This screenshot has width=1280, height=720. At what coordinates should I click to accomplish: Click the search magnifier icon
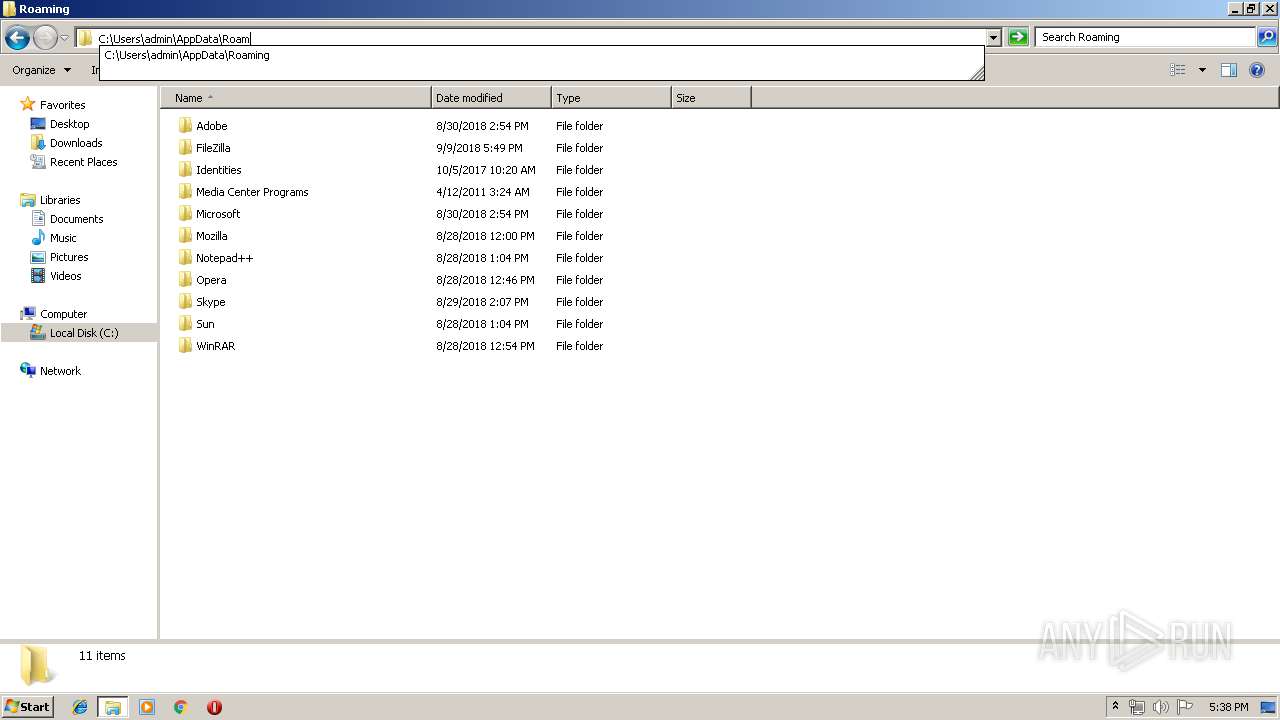1267,37
